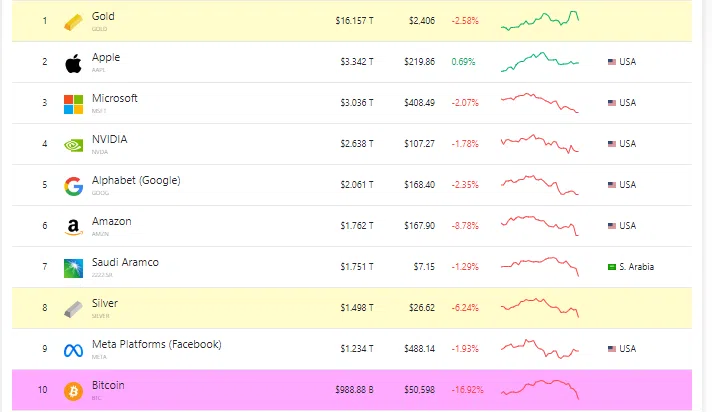Open the Alphabet (Google) company link
Image resolution: width=712 pixels, height=412 pixels.
point(136,180)
